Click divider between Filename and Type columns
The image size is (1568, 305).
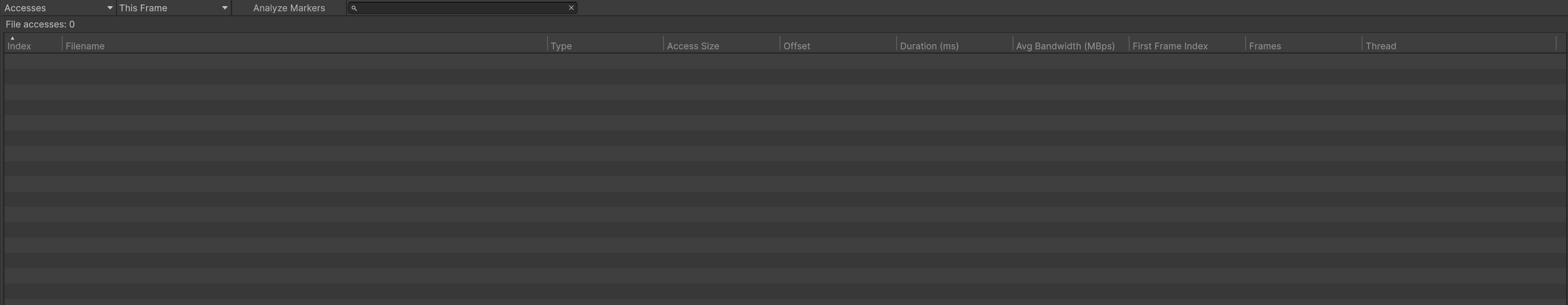click(x=547, y=44)
